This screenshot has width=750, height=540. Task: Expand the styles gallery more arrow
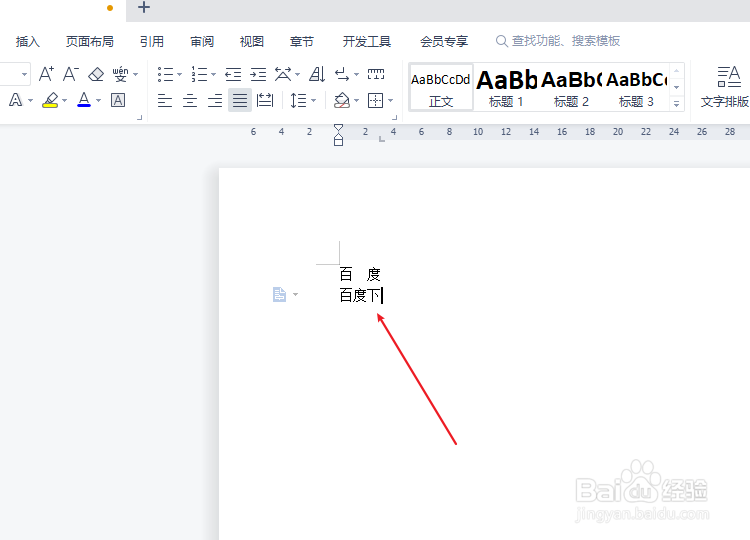tap(676, 103)
